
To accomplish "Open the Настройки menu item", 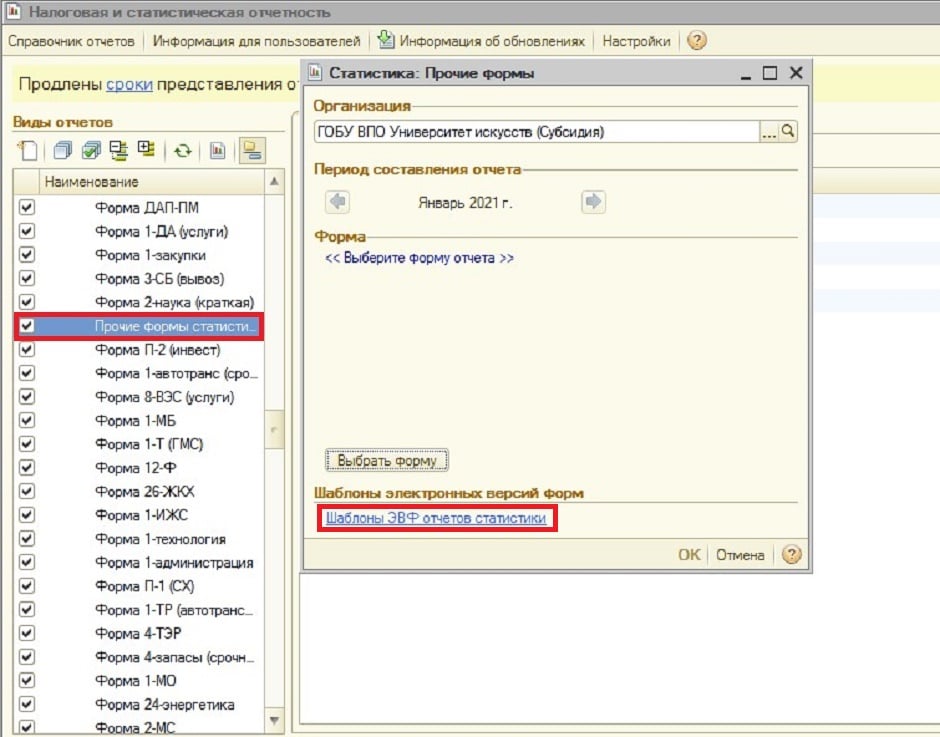I will [x=636, y=41].
